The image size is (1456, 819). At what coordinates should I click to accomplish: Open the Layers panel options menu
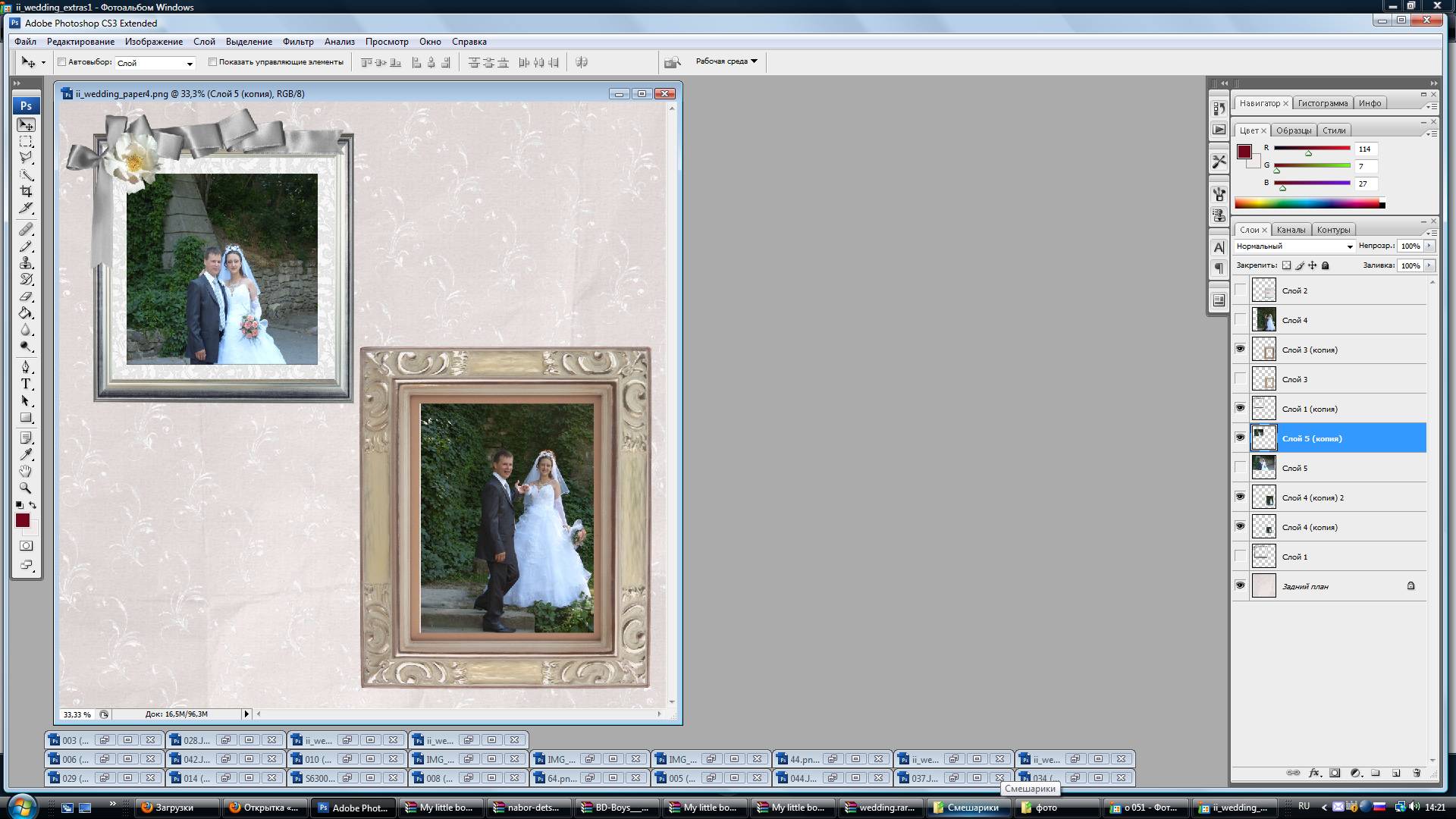(1431, 232)
